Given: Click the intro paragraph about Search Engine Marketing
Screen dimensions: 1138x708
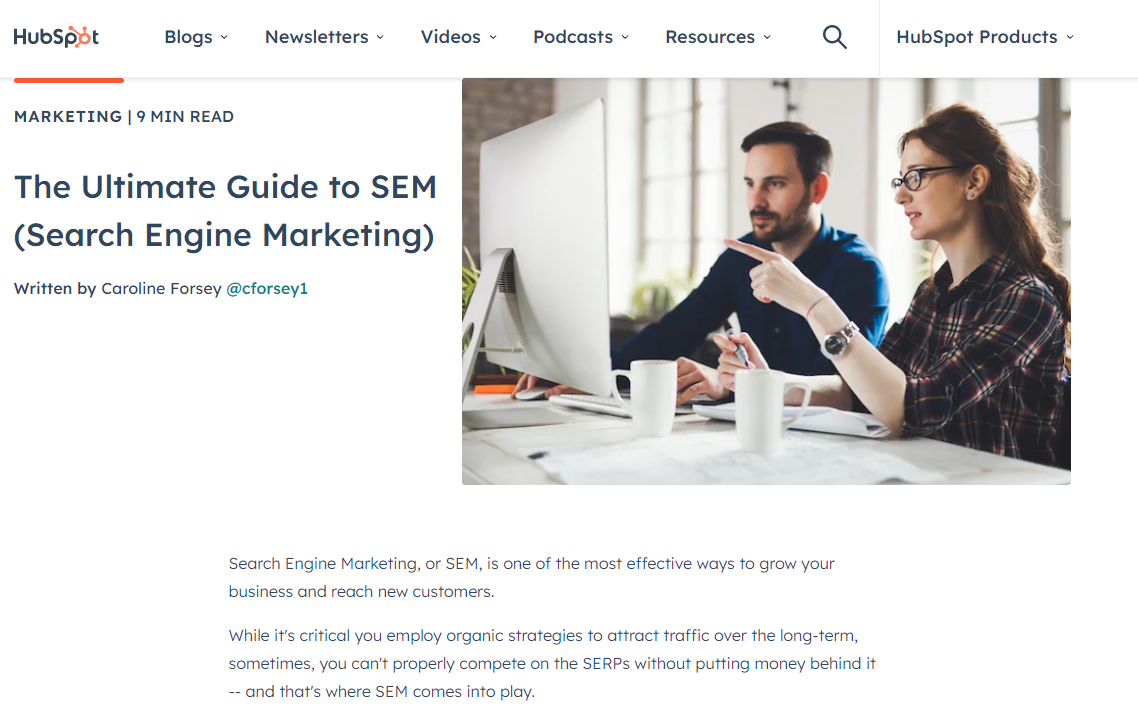Looking at the screenshot, I should click(531, 577).
